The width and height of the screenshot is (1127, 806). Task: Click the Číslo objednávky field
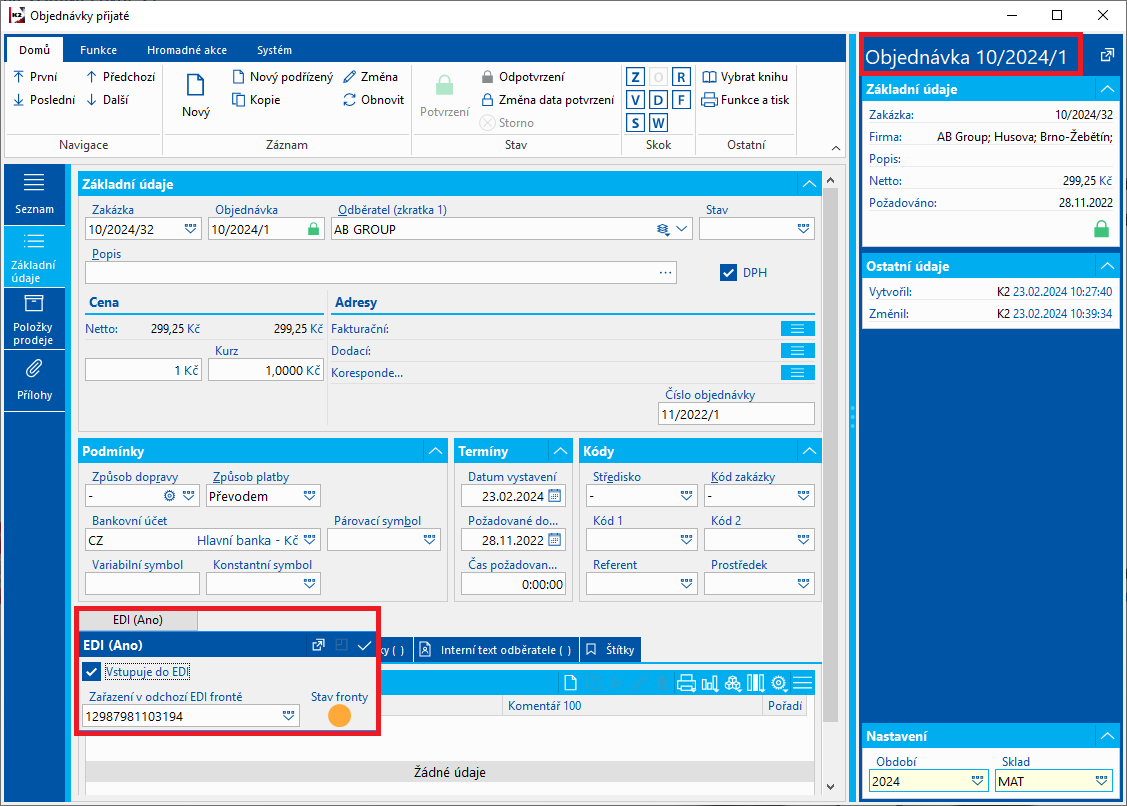point(736,414)
